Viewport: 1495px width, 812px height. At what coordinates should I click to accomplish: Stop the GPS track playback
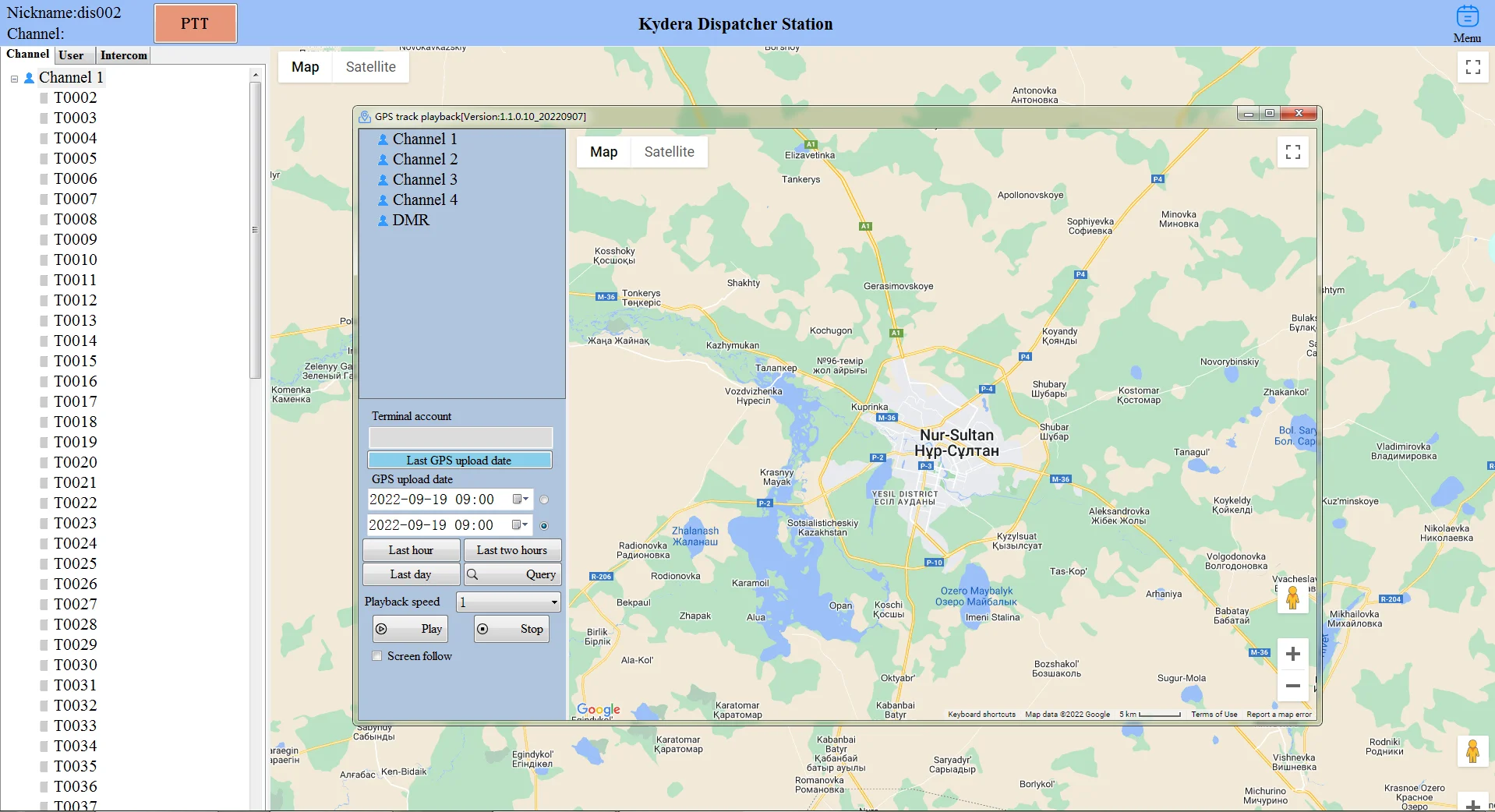pos(511,629)
